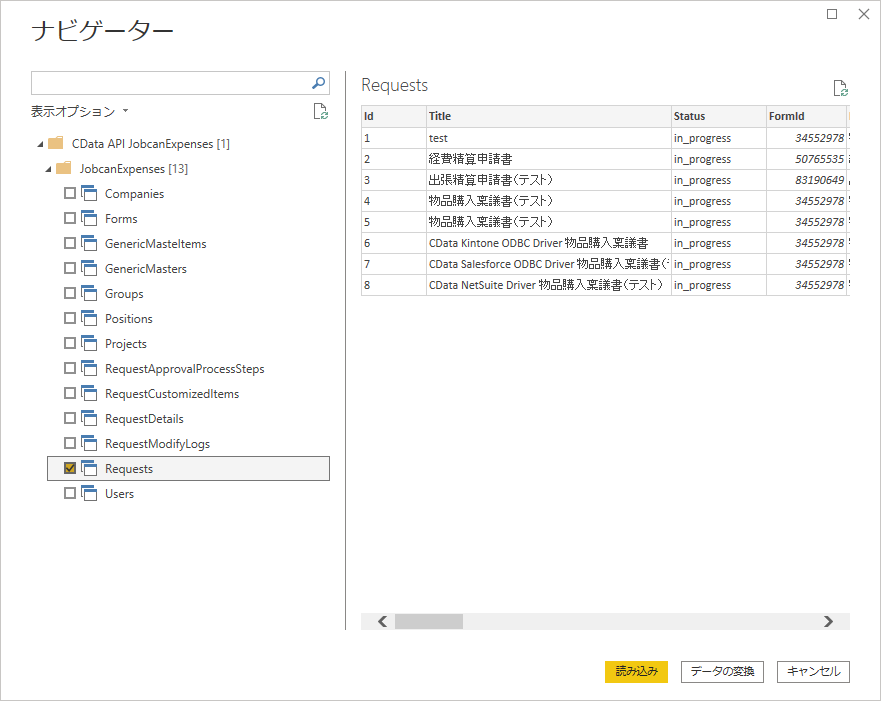Click the CData API JobcanExpenses folder icon
The height and width of the screenshot is (701, 881).
56,143
